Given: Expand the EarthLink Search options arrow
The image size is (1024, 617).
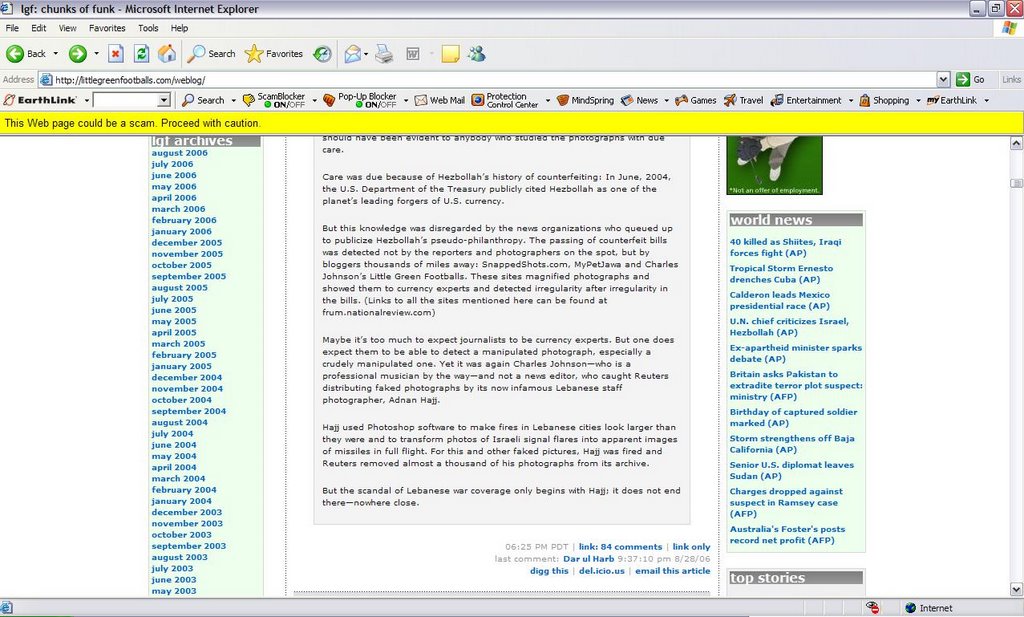Looking at the screenshot, I should click(x=233, y=100).
